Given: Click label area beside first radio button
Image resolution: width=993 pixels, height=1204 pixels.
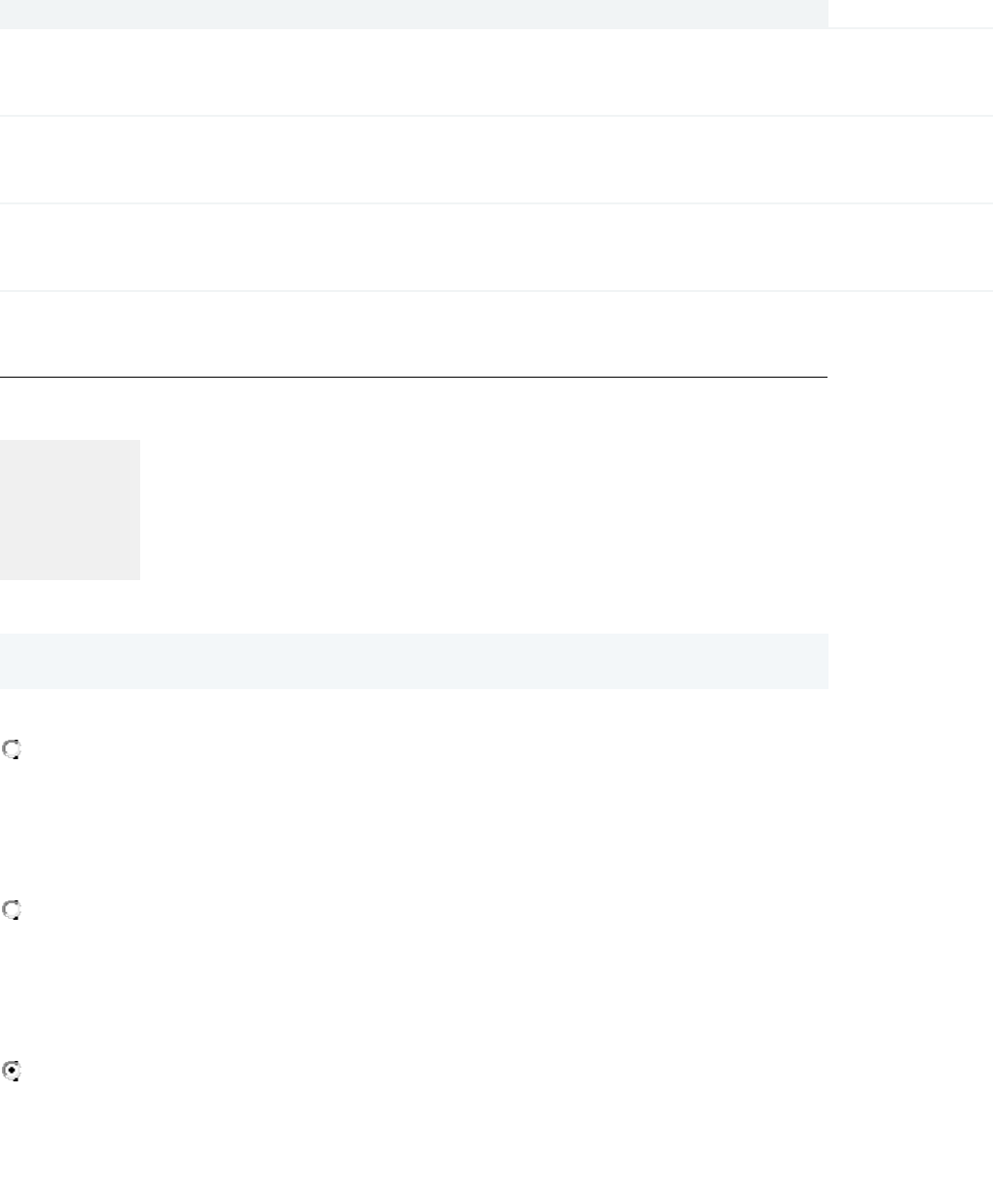Looking at the screenshot, I should coord(195,750).
